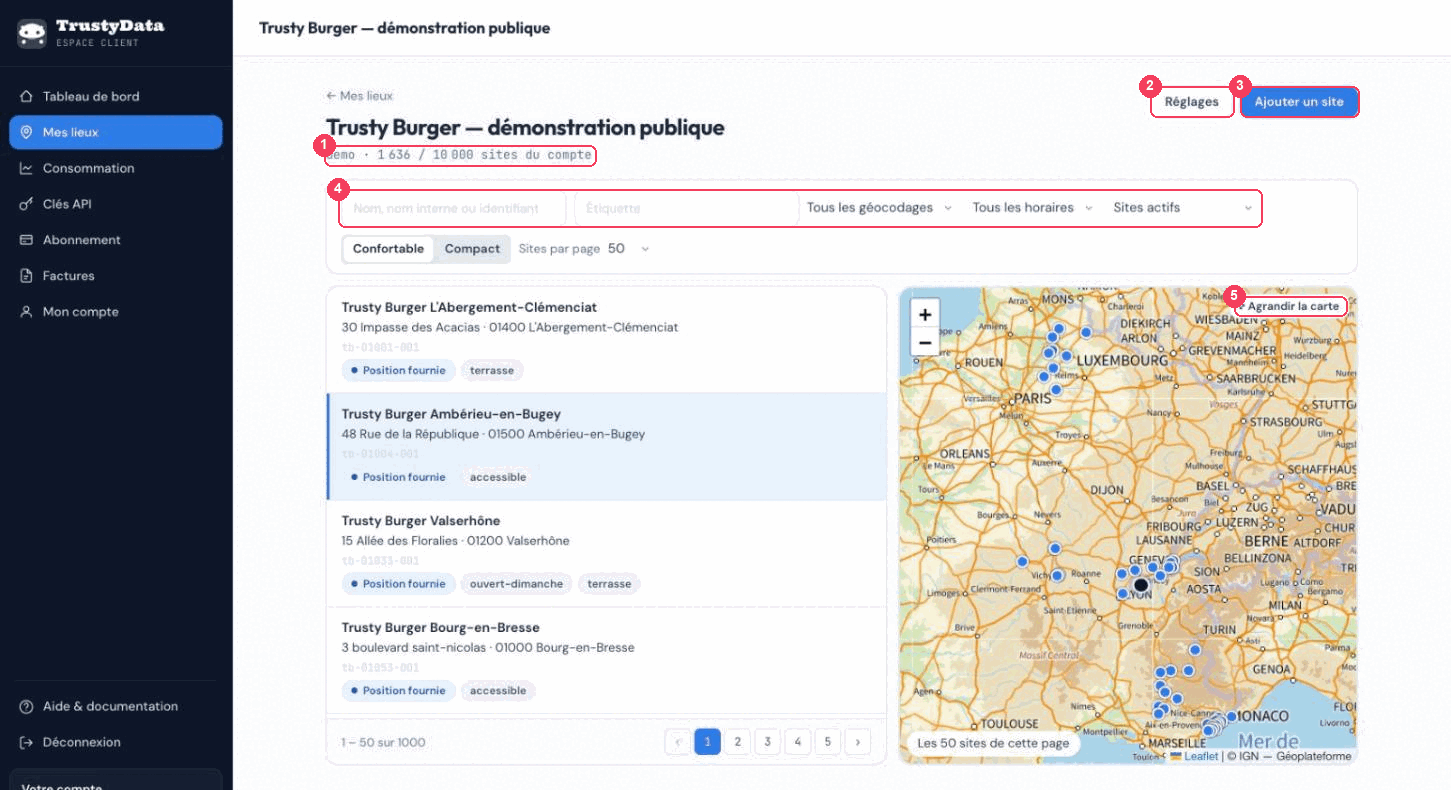Click Déconnexion to log out
The height and width of the screenshot is (790, 1451).
coord(116,742)
